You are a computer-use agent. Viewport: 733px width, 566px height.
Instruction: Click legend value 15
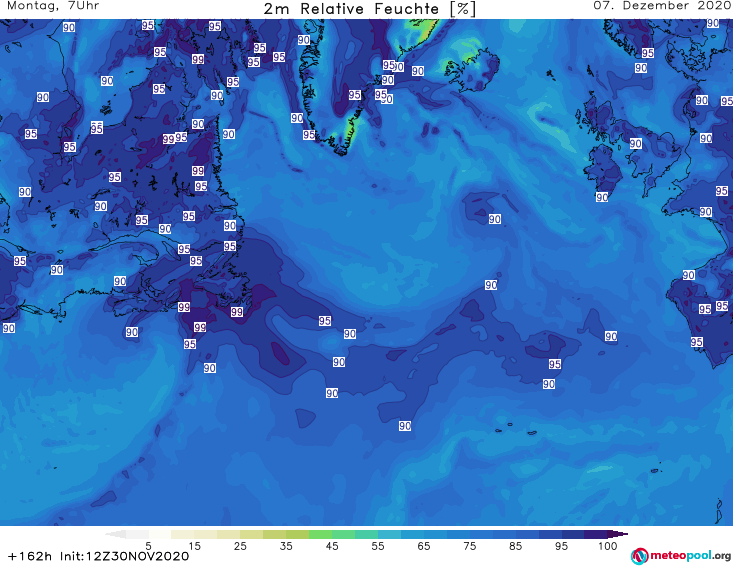(194, 546)
